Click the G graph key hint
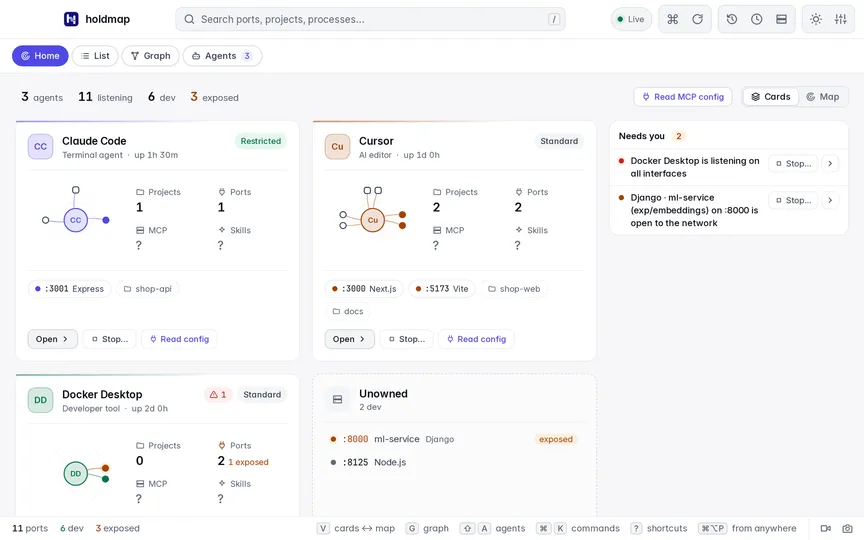864x540 pixels. (x=412, y=528)
